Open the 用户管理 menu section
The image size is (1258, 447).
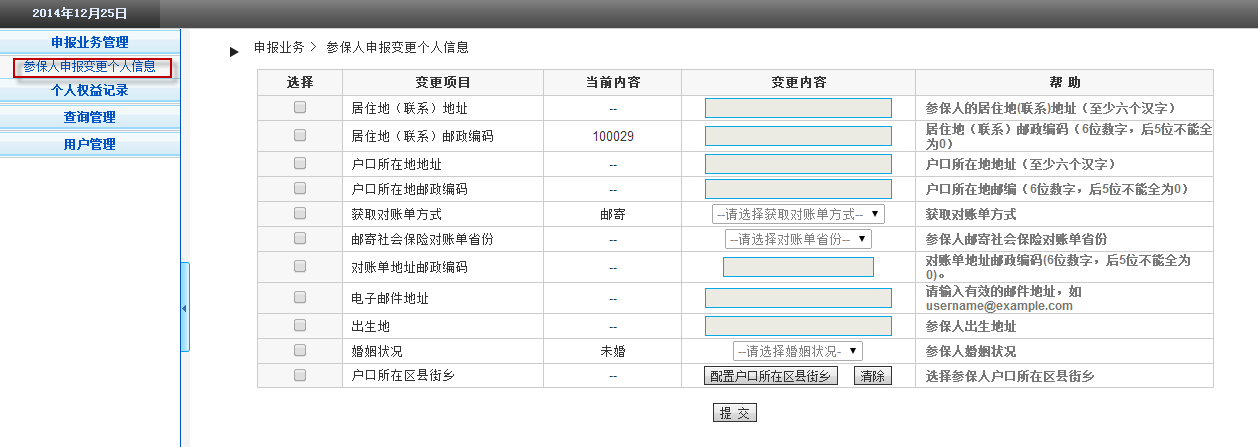click(90, 144)
